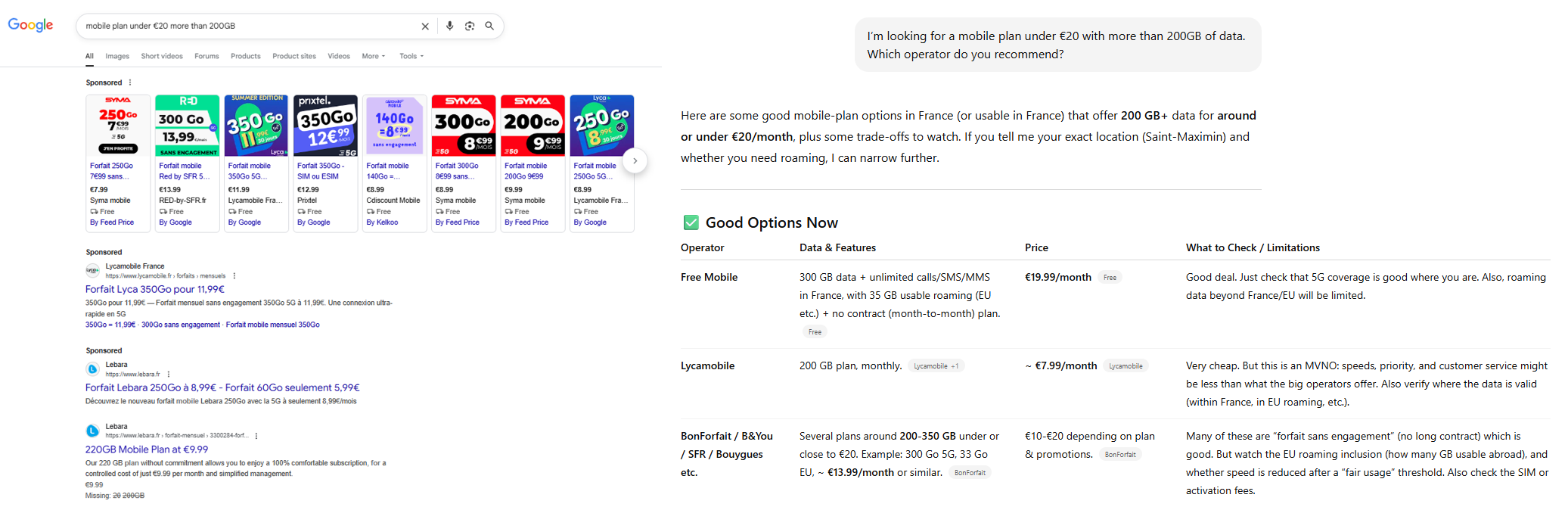
Task: Switch to the Forums tab
Action: click(x=206, y=56)
